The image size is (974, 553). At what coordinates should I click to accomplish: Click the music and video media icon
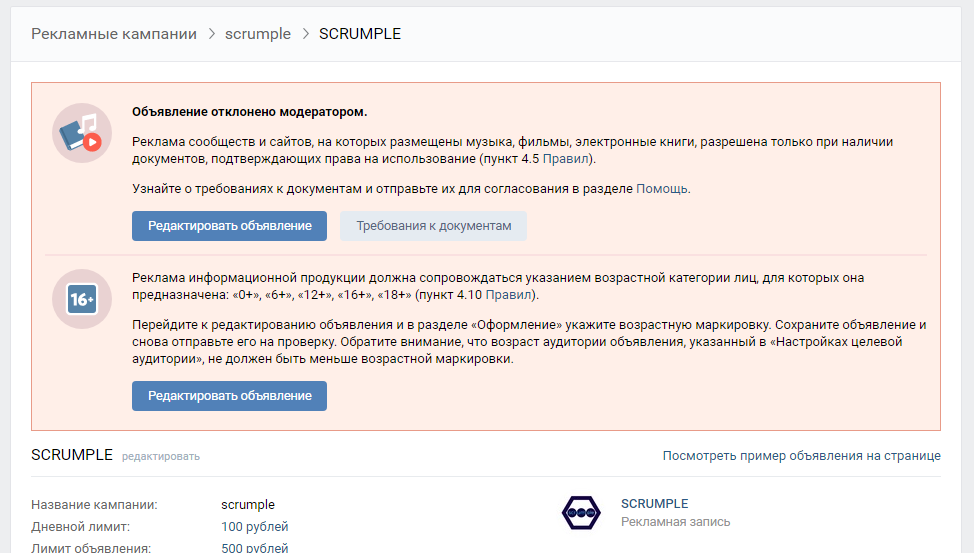(82, 133)
